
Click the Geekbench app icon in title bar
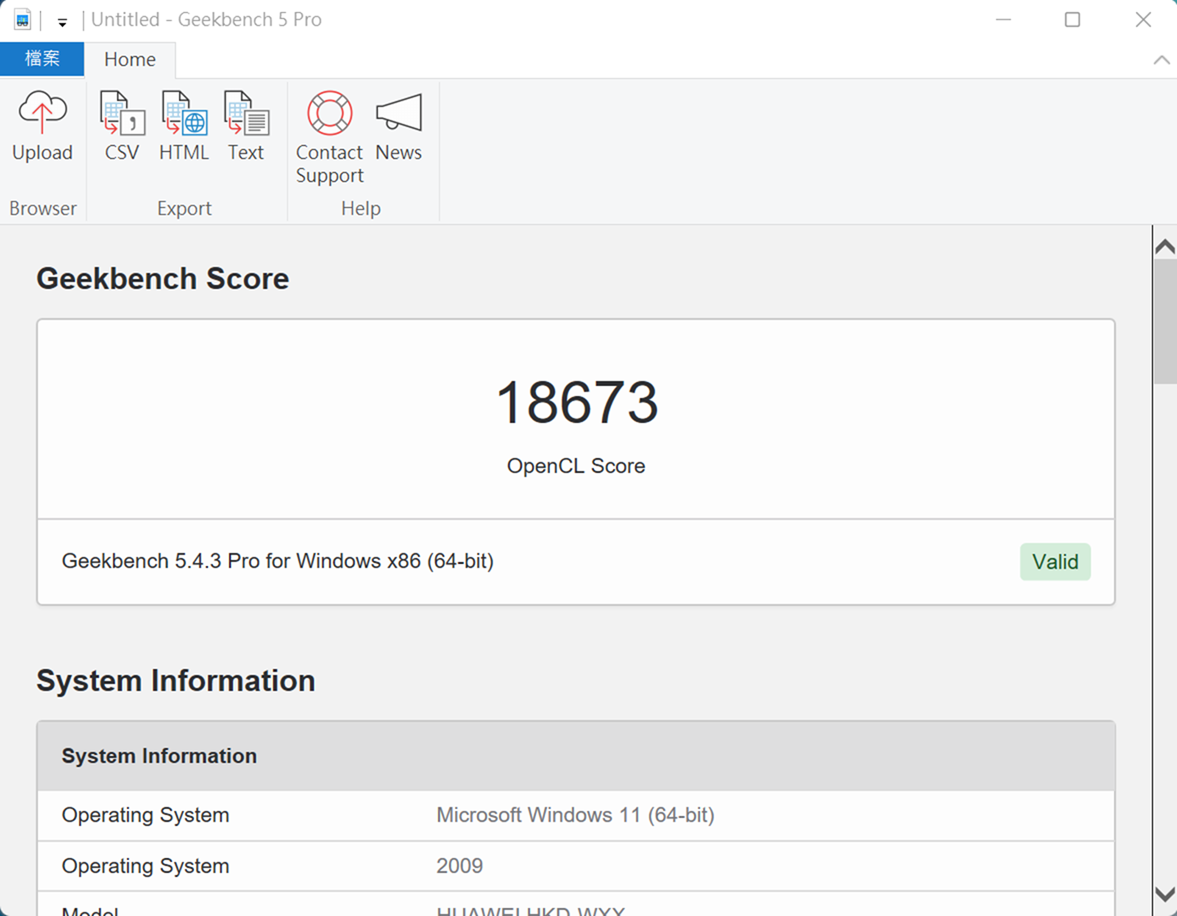click(22, 20)
